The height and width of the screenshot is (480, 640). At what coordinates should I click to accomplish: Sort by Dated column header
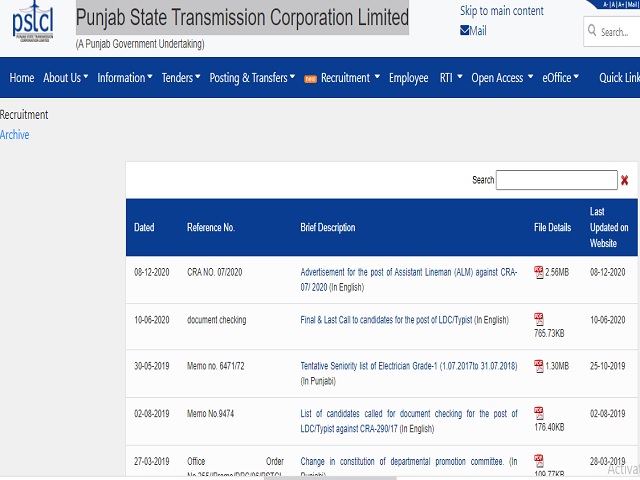[x=144, y=227]
